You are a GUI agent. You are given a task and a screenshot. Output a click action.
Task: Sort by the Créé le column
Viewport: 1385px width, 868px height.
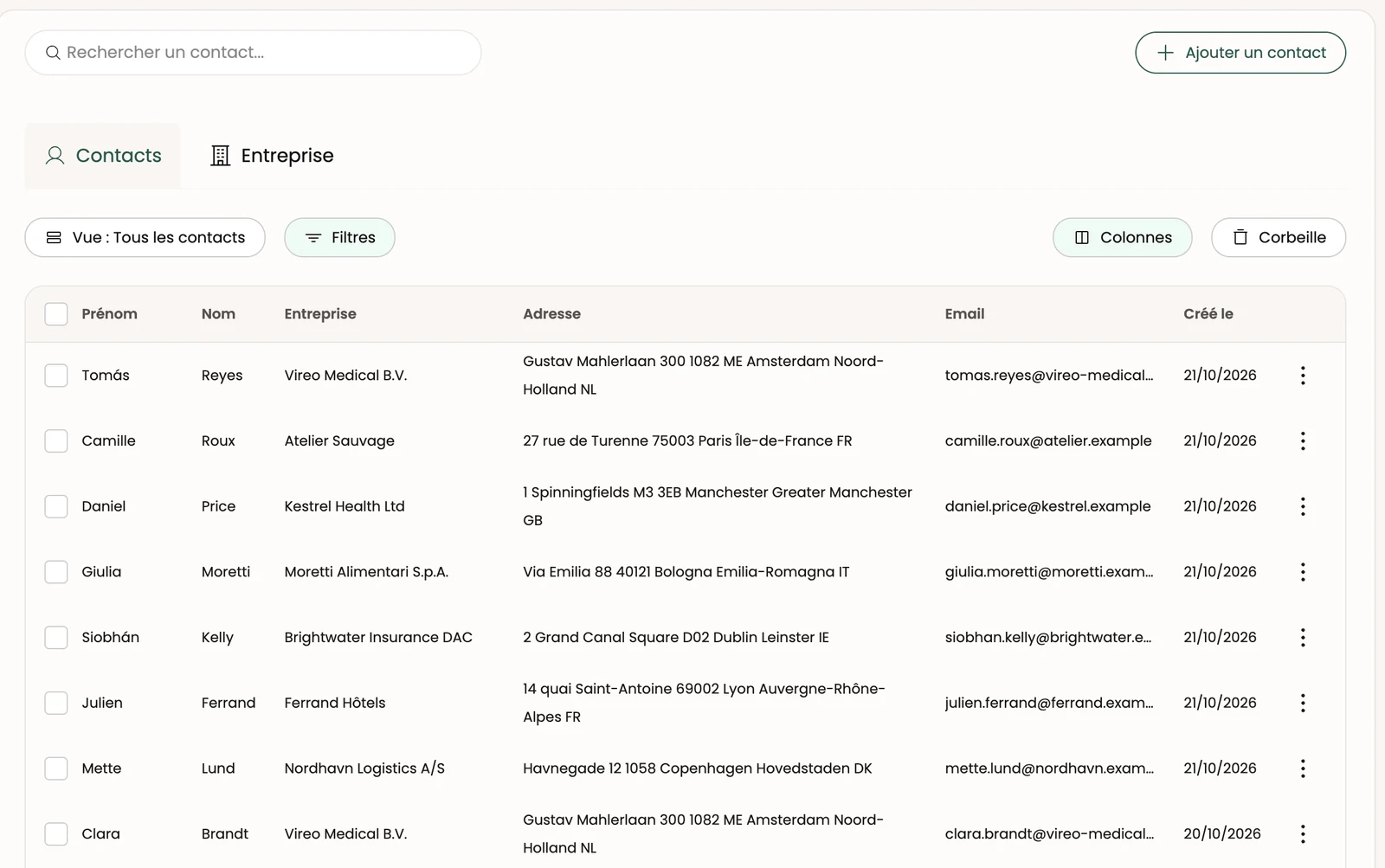point(1208,313)
